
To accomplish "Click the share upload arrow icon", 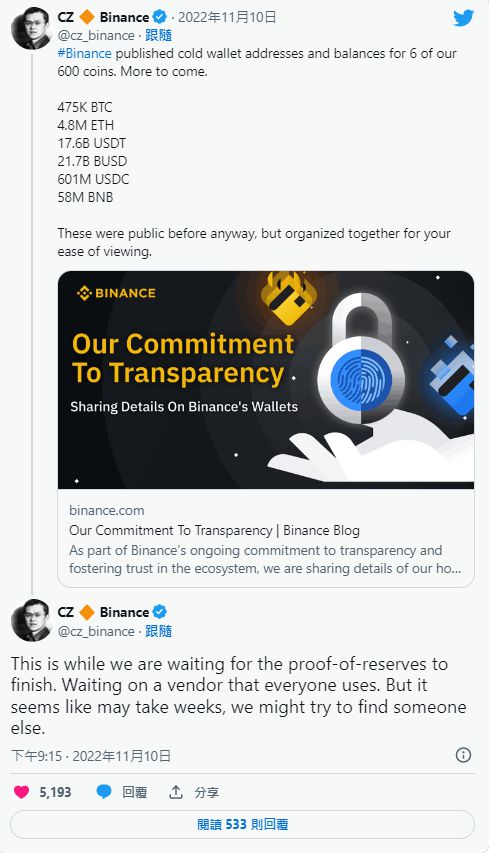I will (x=176, y=792).
